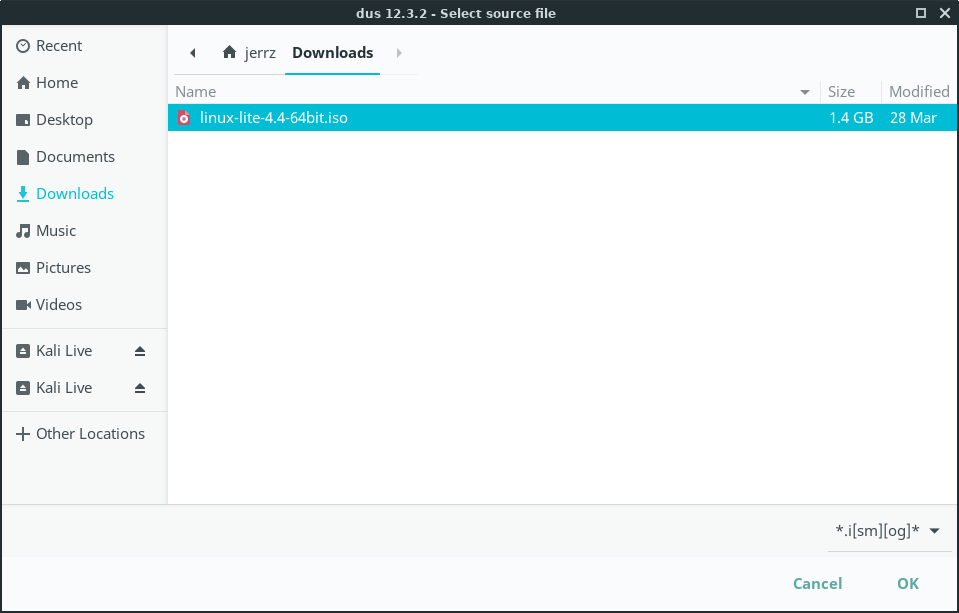Open Other Locations in sidebar
The height and width of the screenshot is (613, 959).
click(90, 434)
